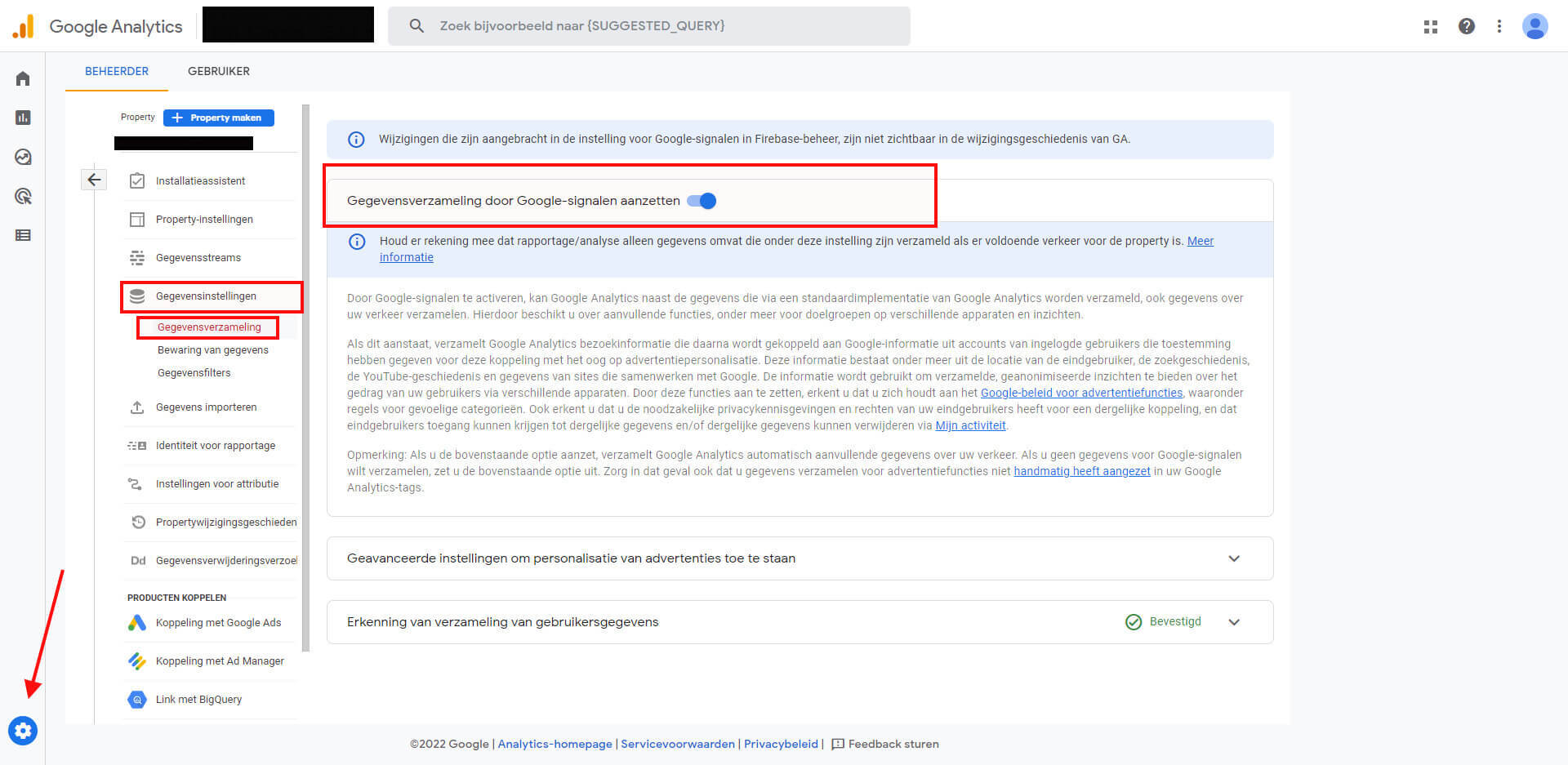
Task: Click the Dd Gegevensverwijderingsverzoeken icon
Action: tap(138, 560)
